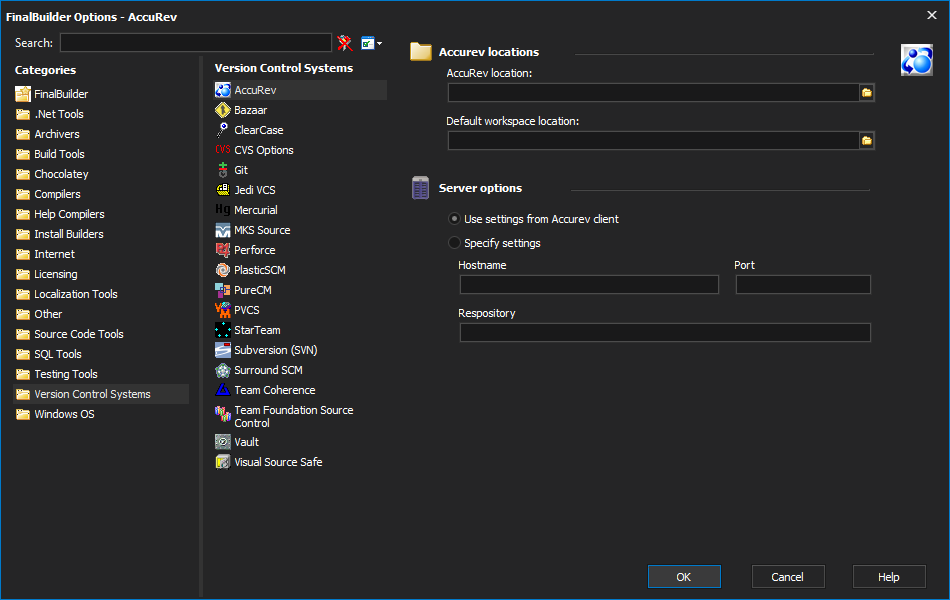Select the Mercurial Hg icon

pos(223,210)
